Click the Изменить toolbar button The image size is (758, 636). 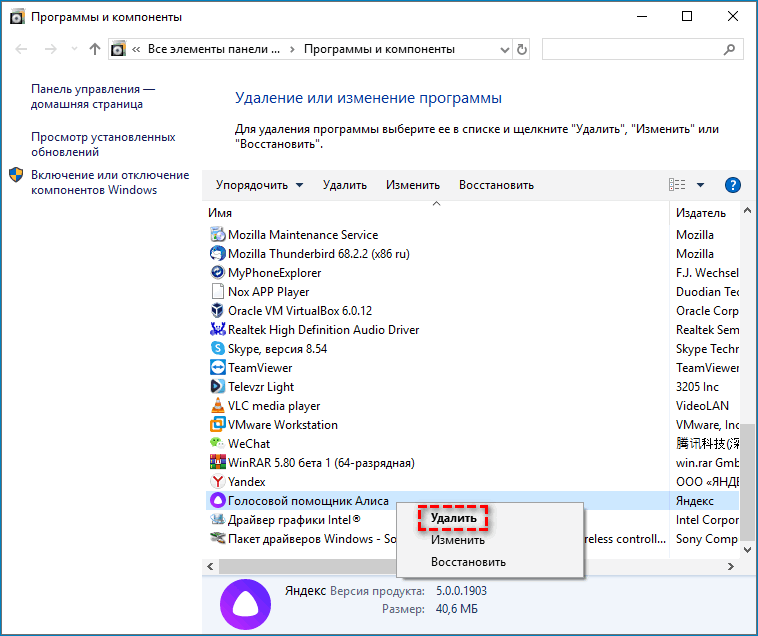[x=413, y=185]
